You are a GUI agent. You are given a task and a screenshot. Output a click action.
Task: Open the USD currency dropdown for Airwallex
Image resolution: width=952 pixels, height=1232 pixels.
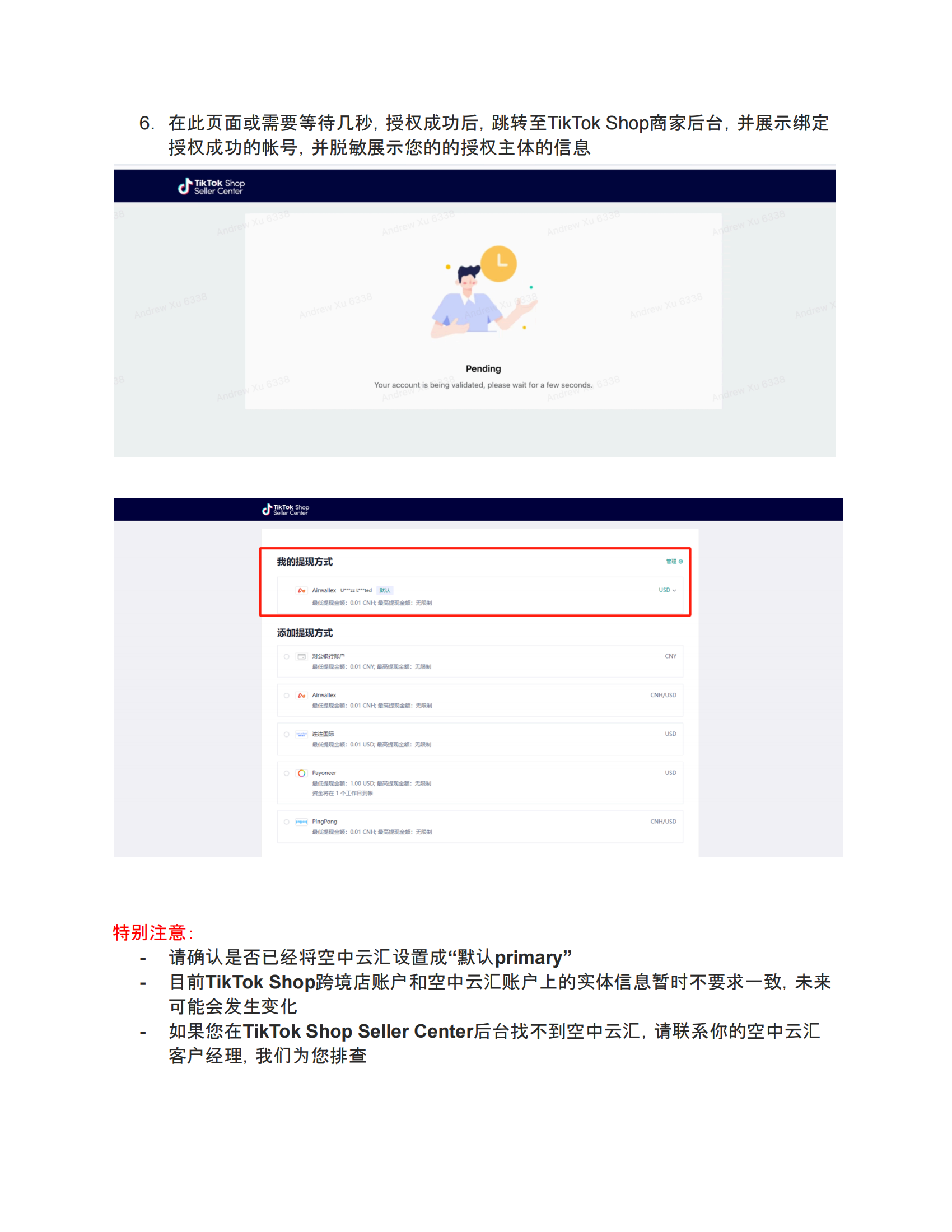[667, 590]
